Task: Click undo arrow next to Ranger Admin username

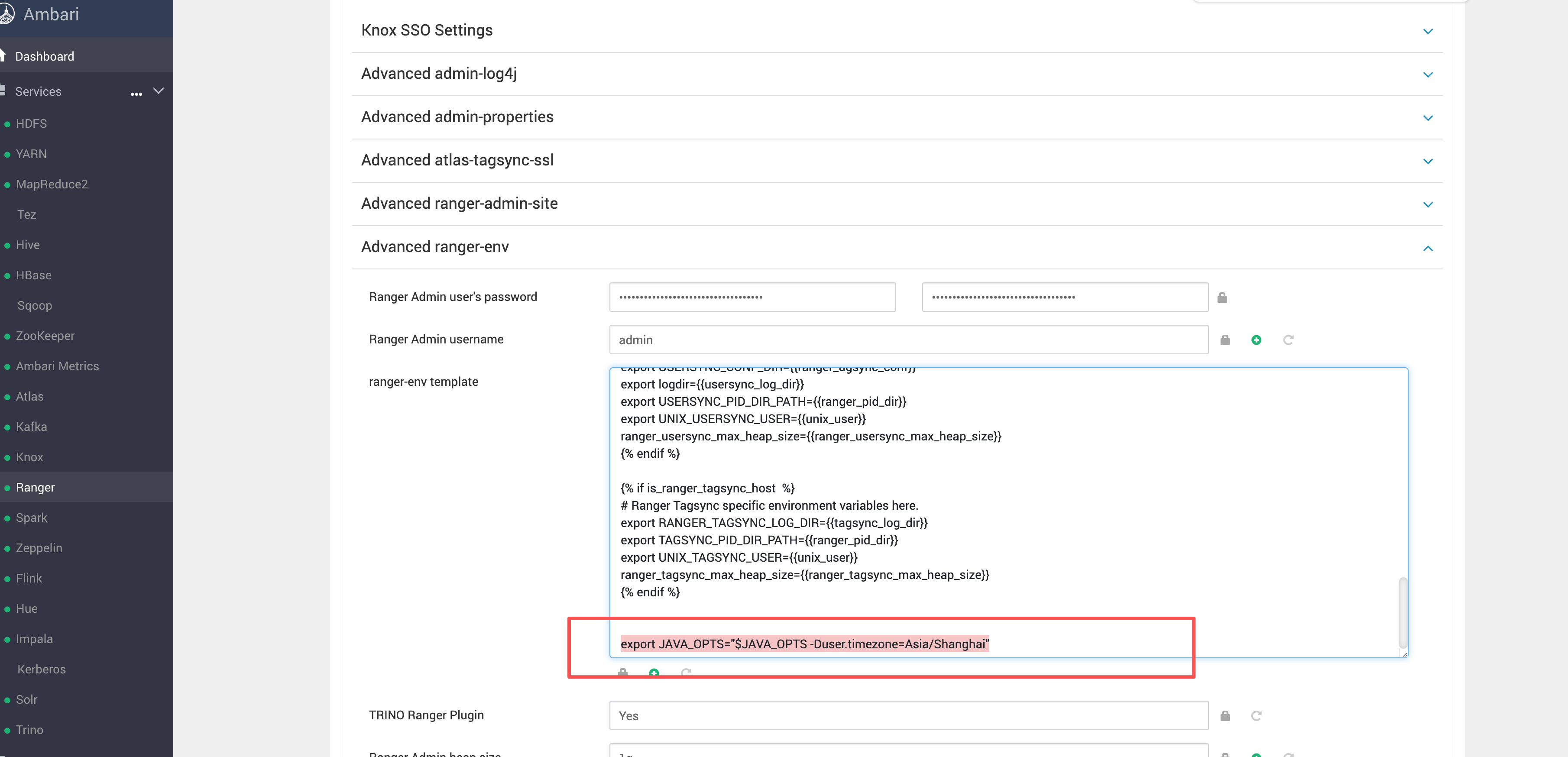Action: click(x=1288, y=340)
